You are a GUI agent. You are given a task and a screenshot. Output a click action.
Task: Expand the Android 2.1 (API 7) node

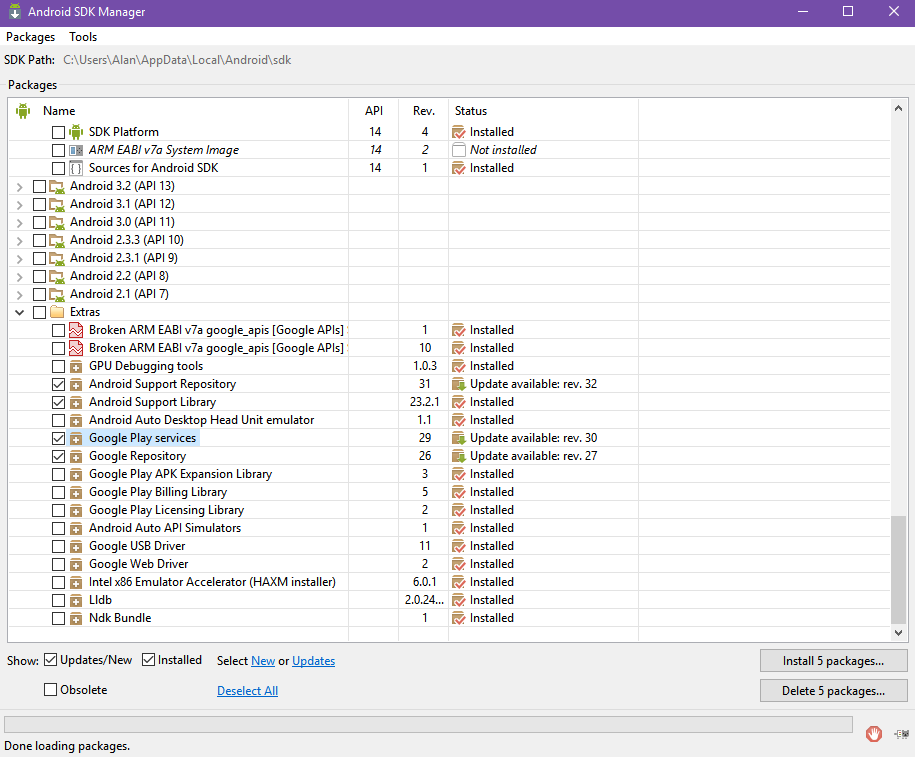click(x=20, y=295)
